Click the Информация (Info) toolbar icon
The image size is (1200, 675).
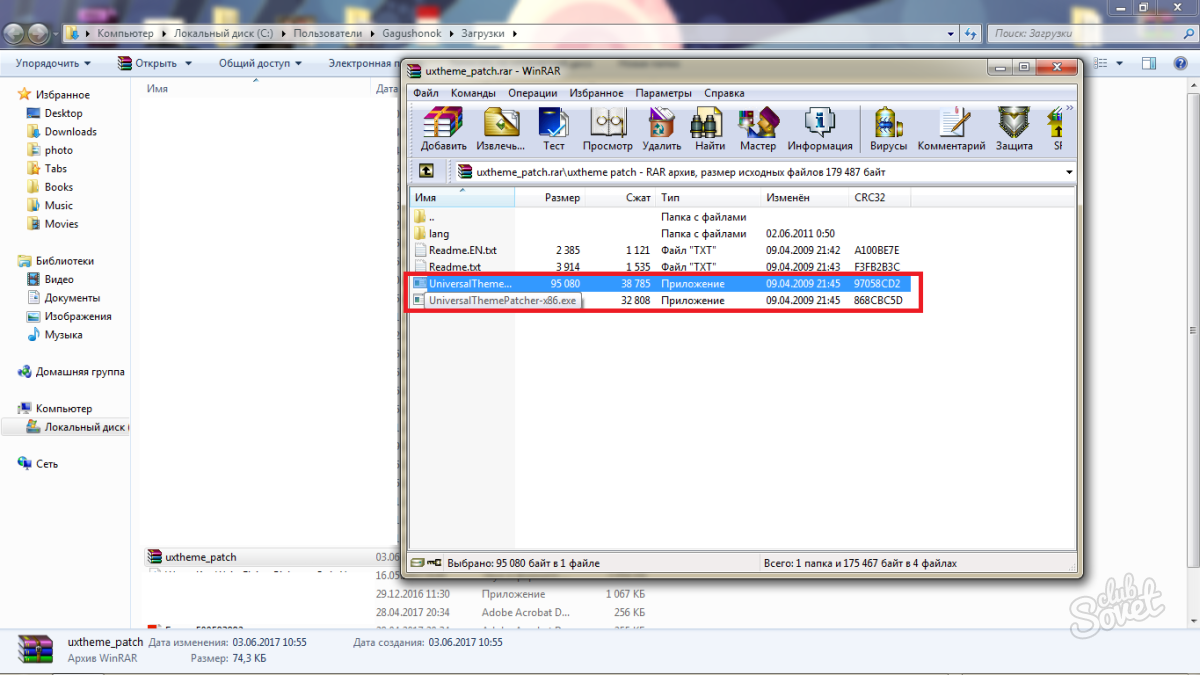[819, 129]
